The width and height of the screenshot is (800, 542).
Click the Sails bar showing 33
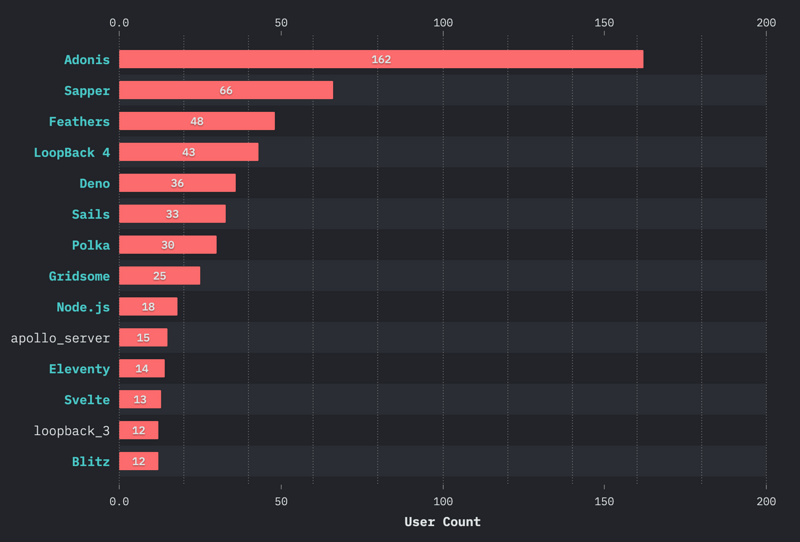tap(172, 214)
